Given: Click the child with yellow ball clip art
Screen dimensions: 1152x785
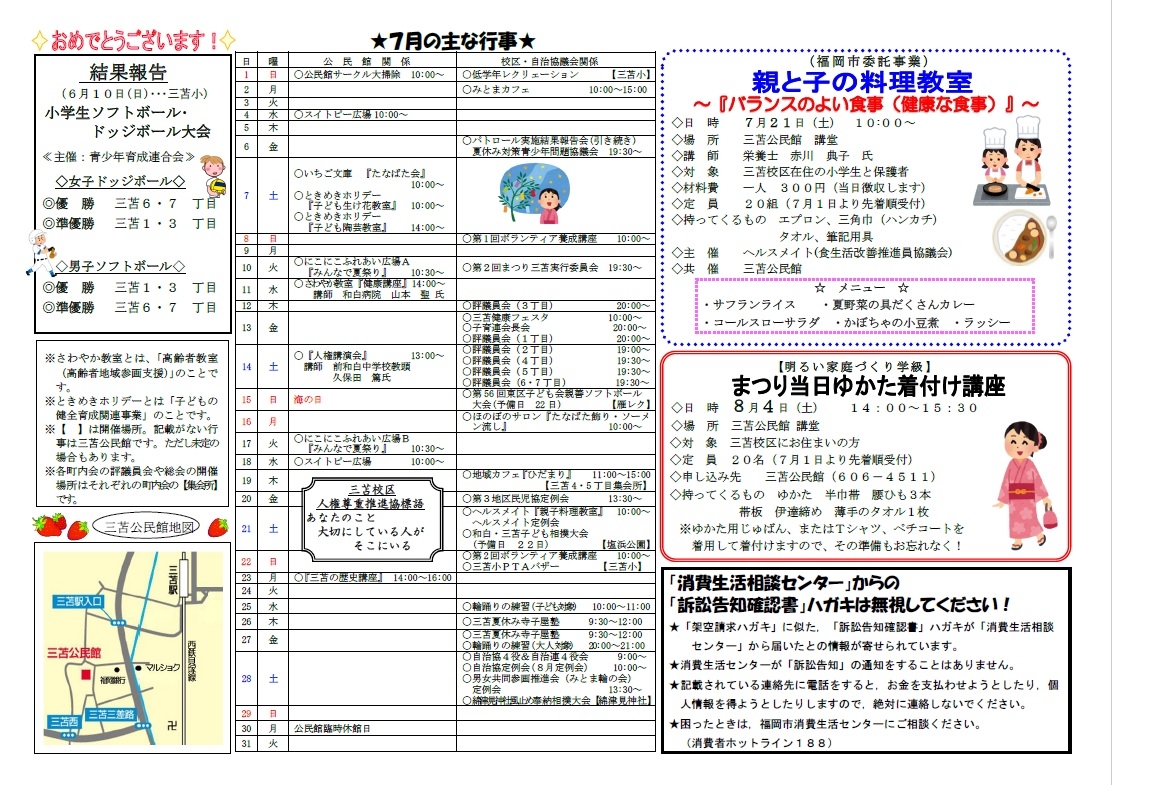Looking at the screenshot, I should 212,175.
